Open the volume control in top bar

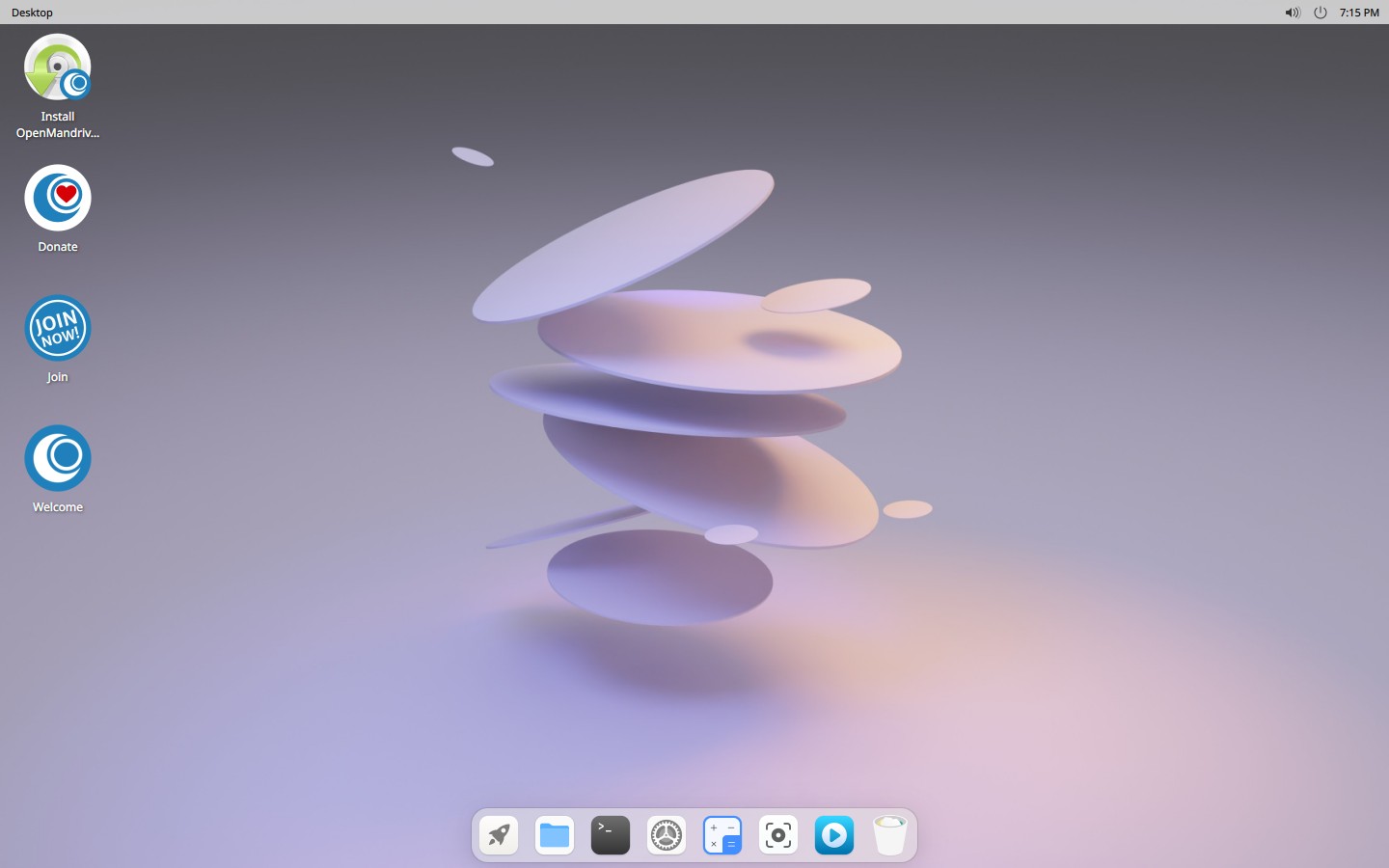1293,13
